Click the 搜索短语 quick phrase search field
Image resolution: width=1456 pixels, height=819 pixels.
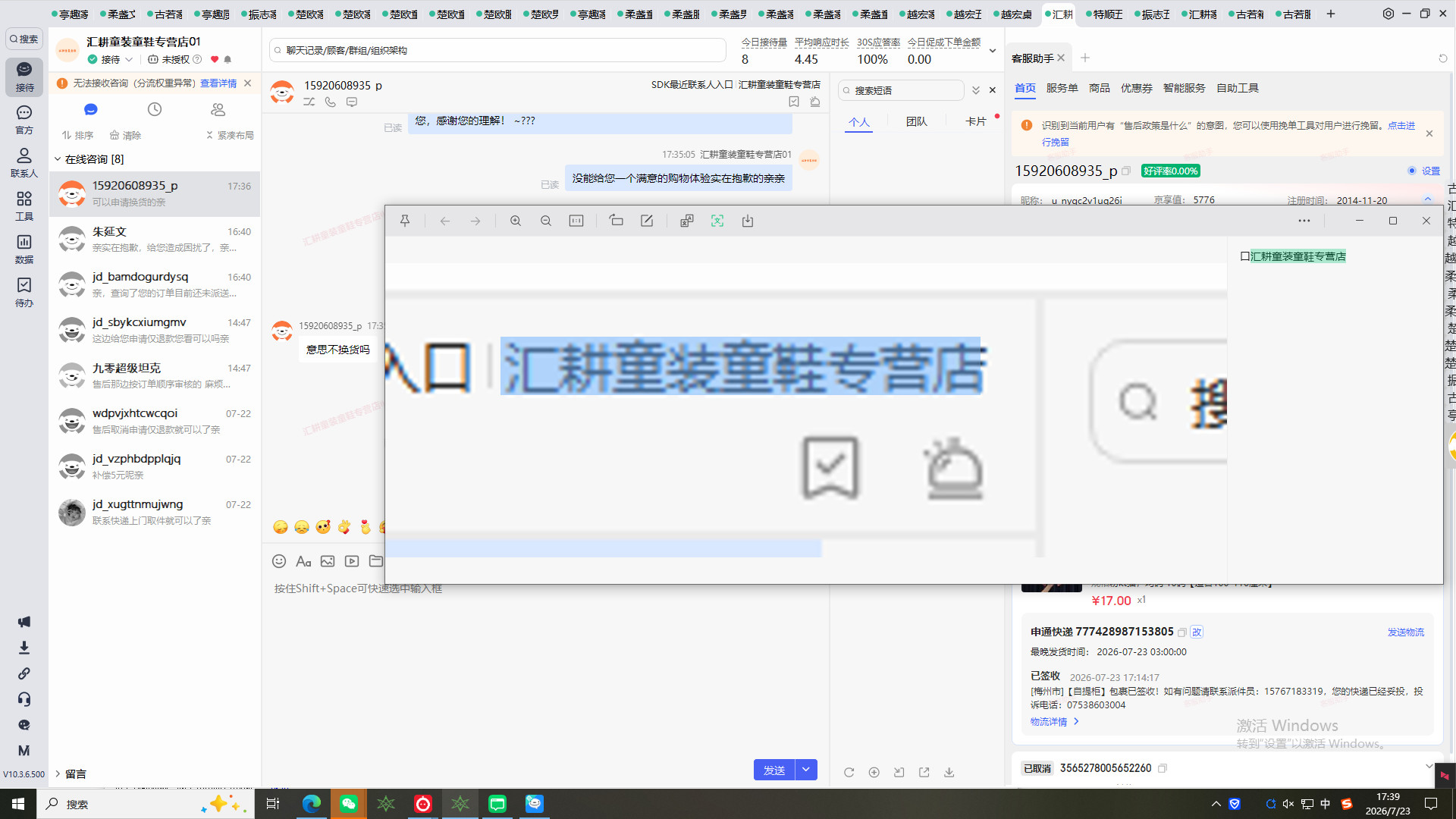[902, 90]
